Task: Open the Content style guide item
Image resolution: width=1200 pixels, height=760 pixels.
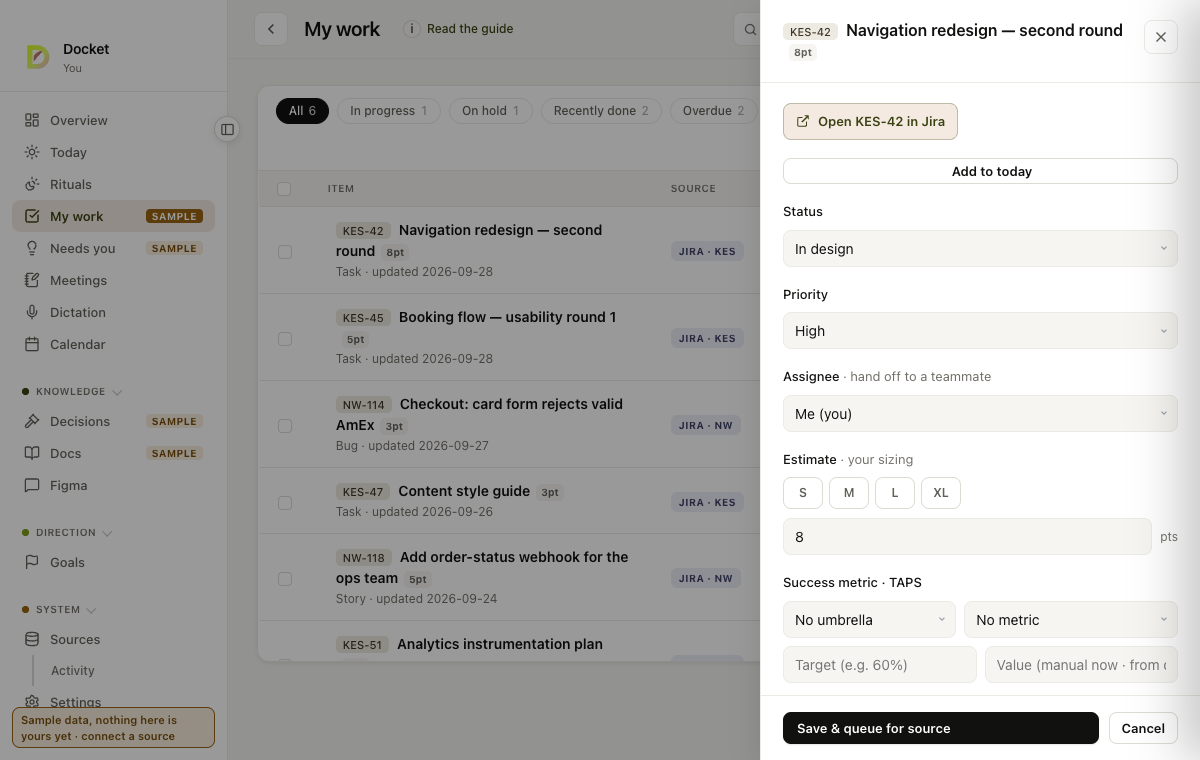Action: (464, 491)
